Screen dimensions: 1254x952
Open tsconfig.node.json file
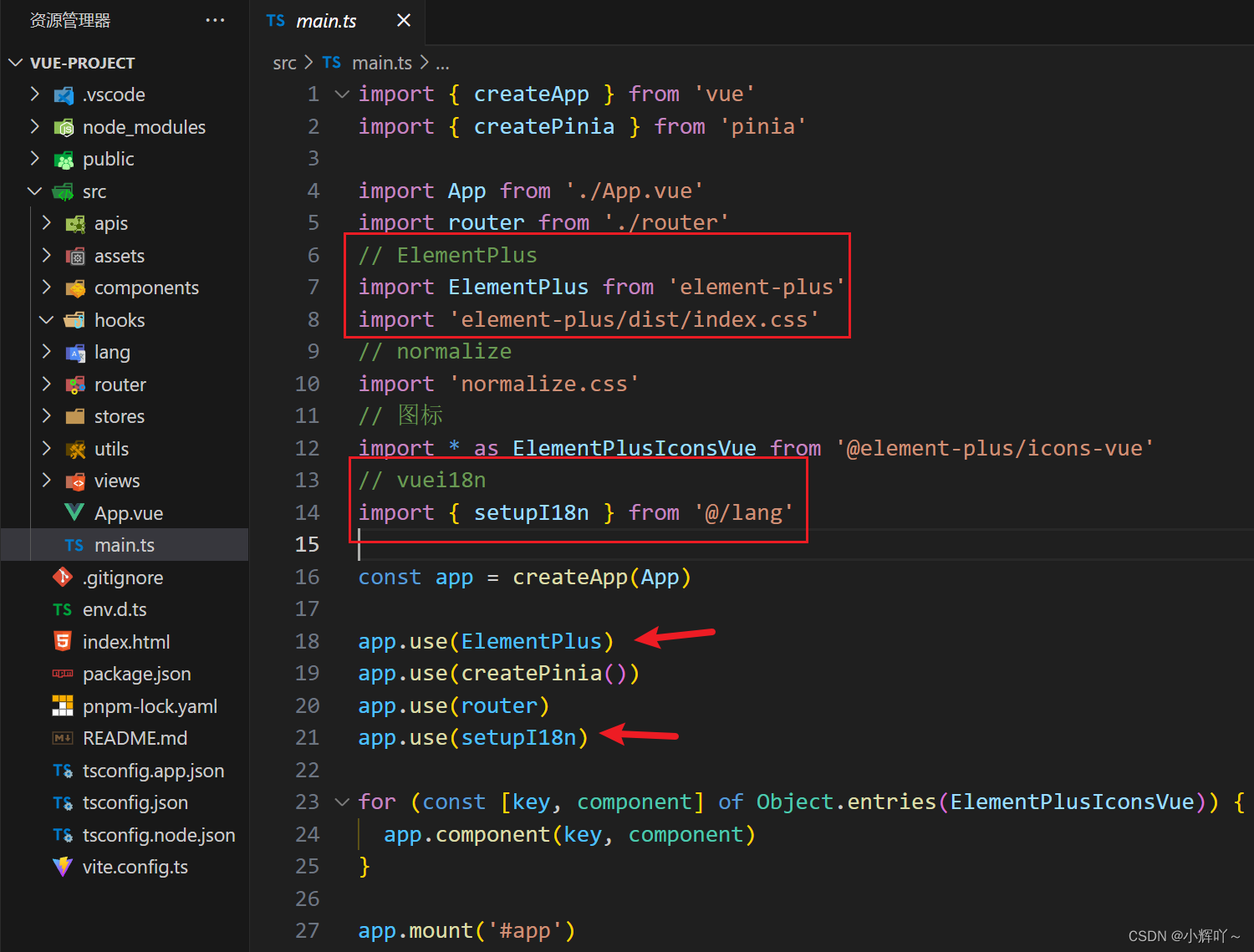159,835
